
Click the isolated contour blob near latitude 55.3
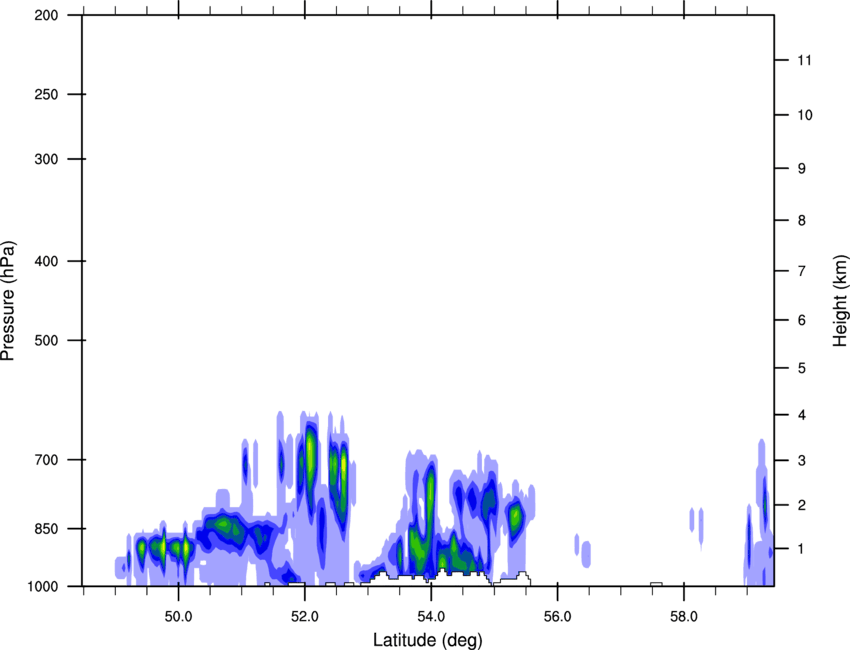pos(515,517)
